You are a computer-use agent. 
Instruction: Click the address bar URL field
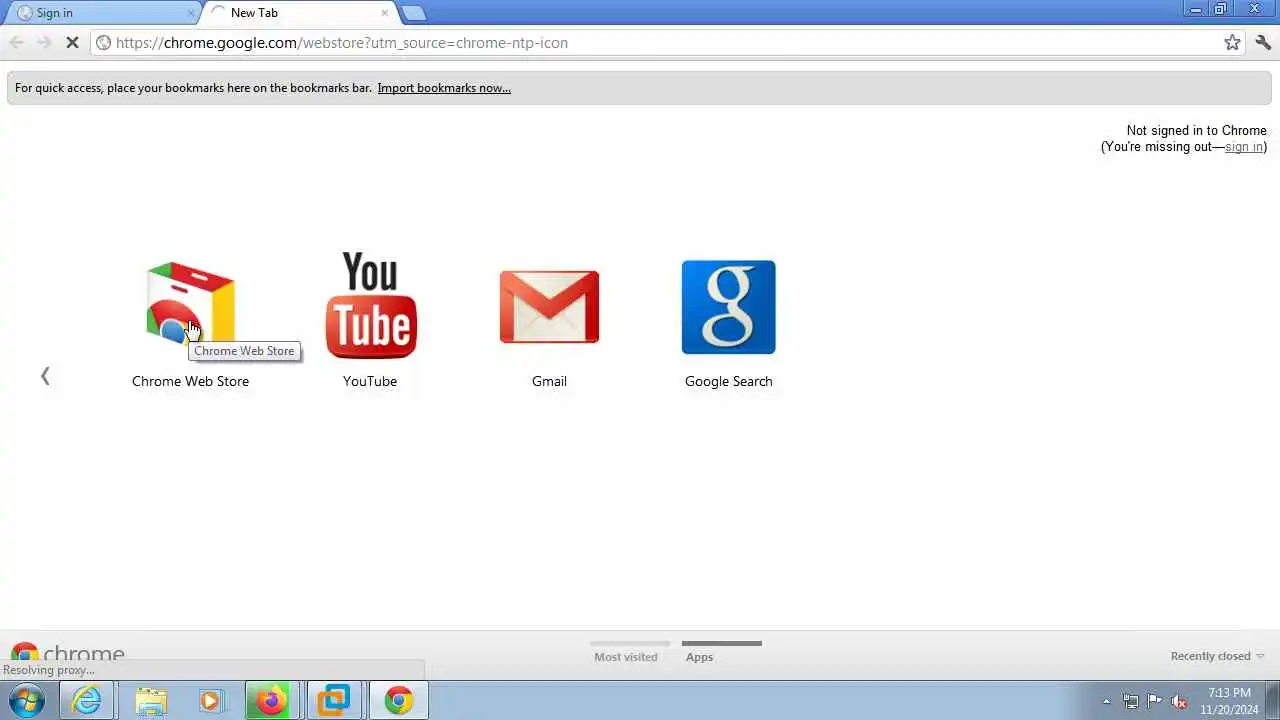point(665,43)
